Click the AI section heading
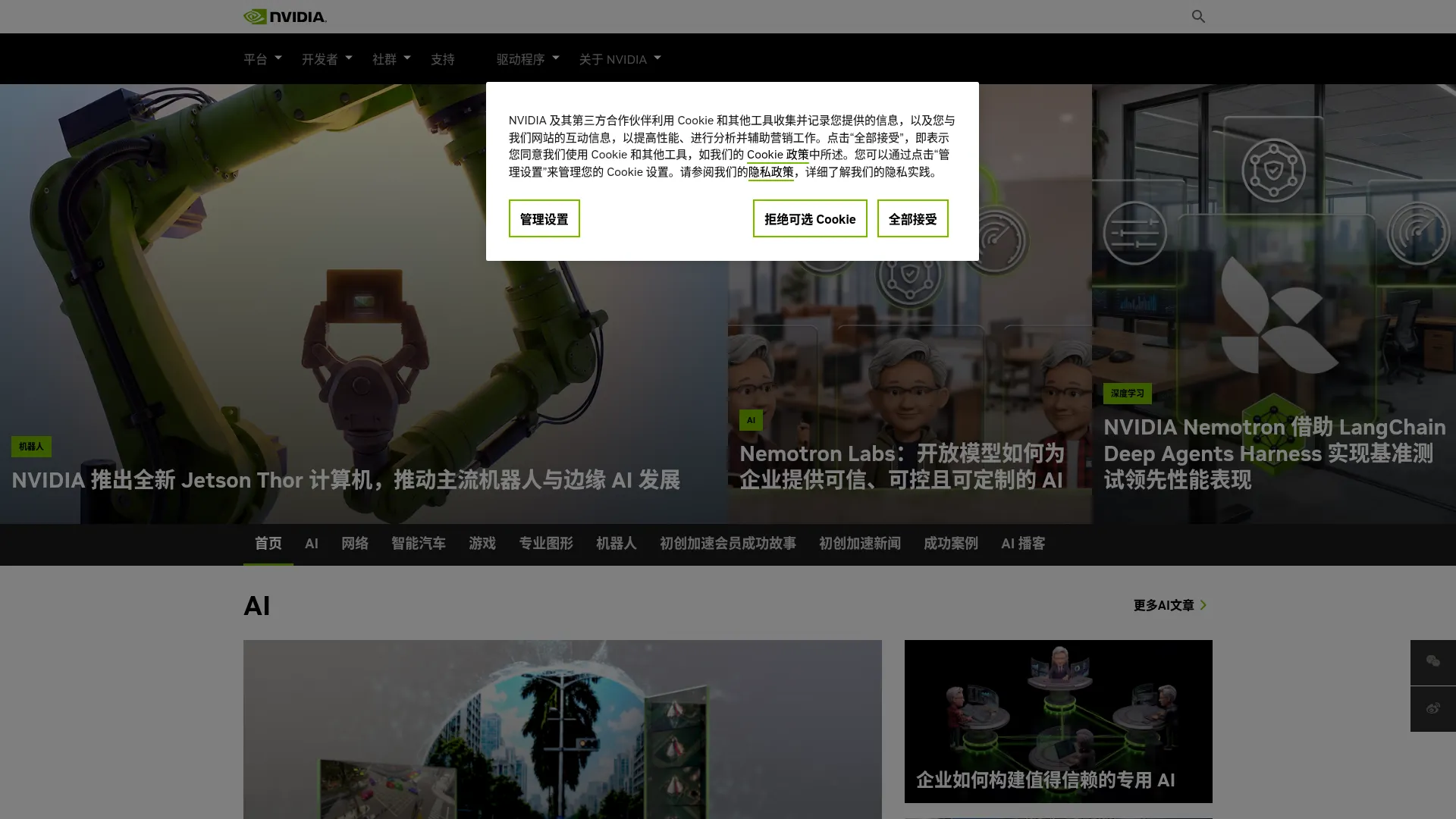Viewport: 1456px width, 819px height. pyautogui.click(x=257, y=606)
